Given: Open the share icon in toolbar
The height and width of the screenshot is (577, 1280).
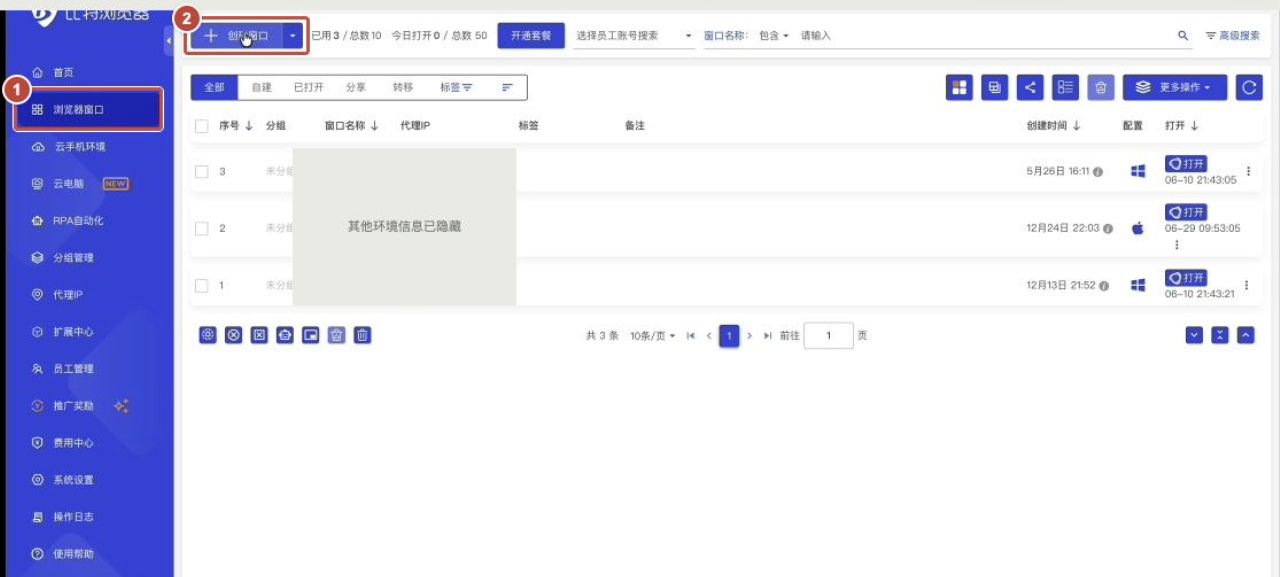Looking at the screenshot, I should coord(1030,87).
